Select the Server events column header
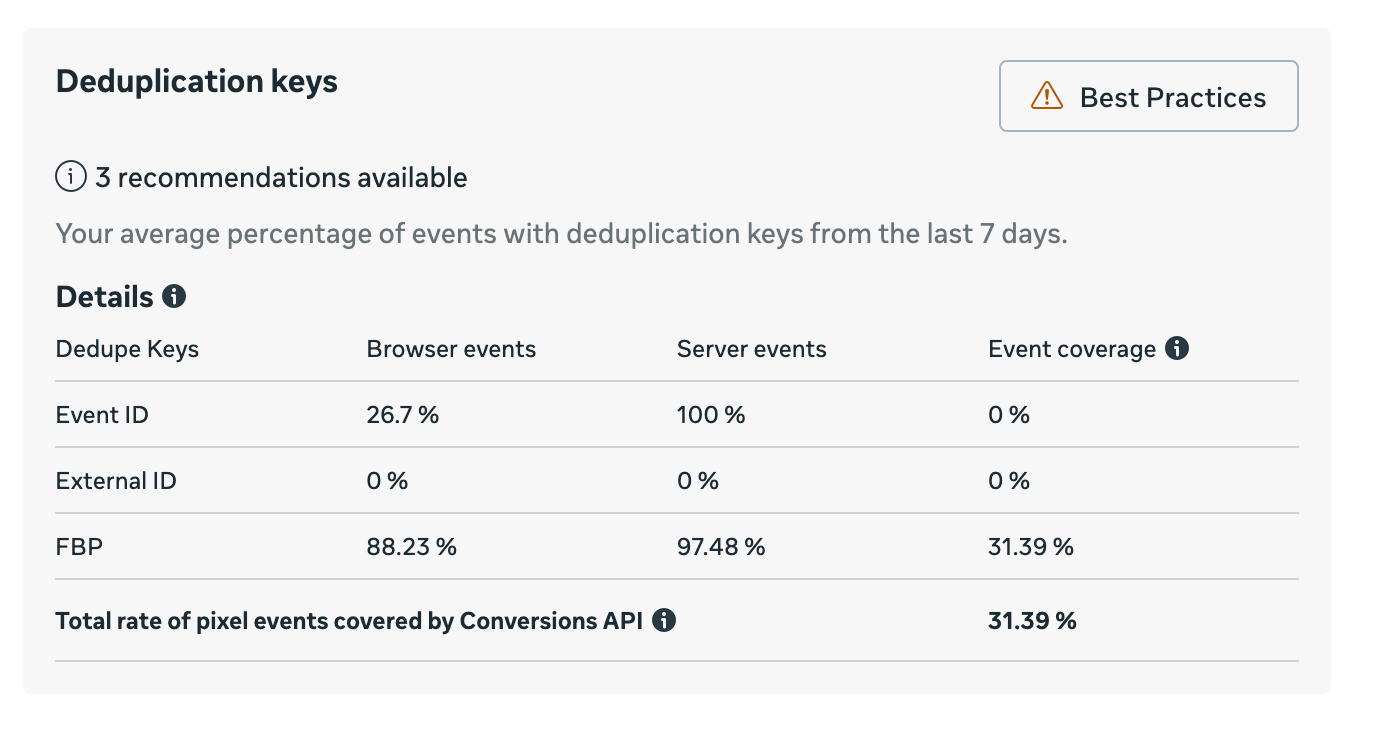 pos(751,349)
